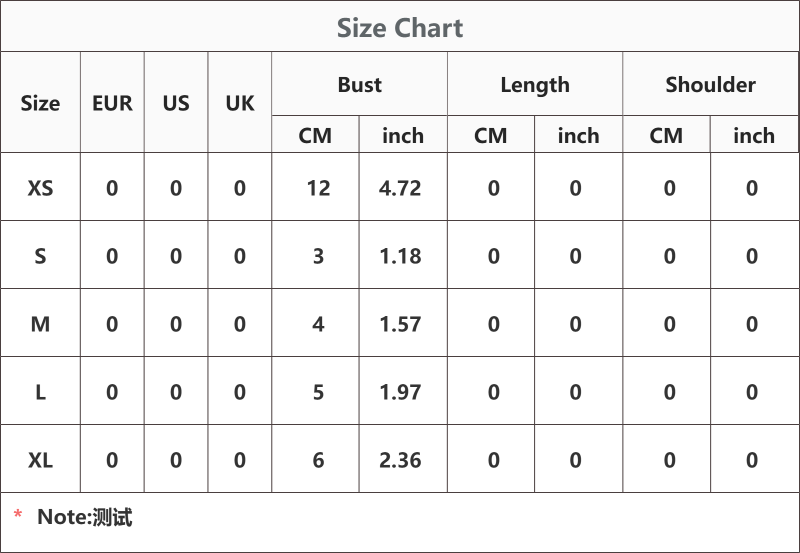
Task: Click the XL size row label
Action: 40,460
